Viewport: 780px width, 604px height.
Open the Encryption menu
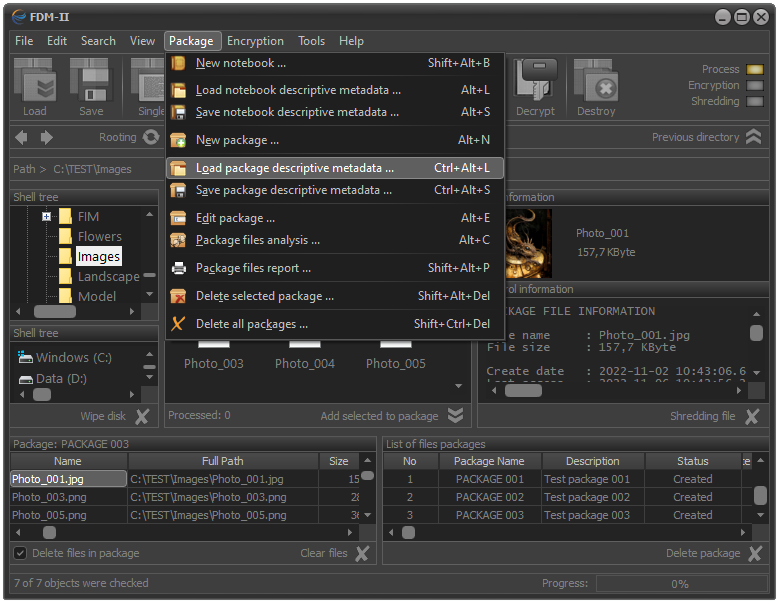coord(255,41)
